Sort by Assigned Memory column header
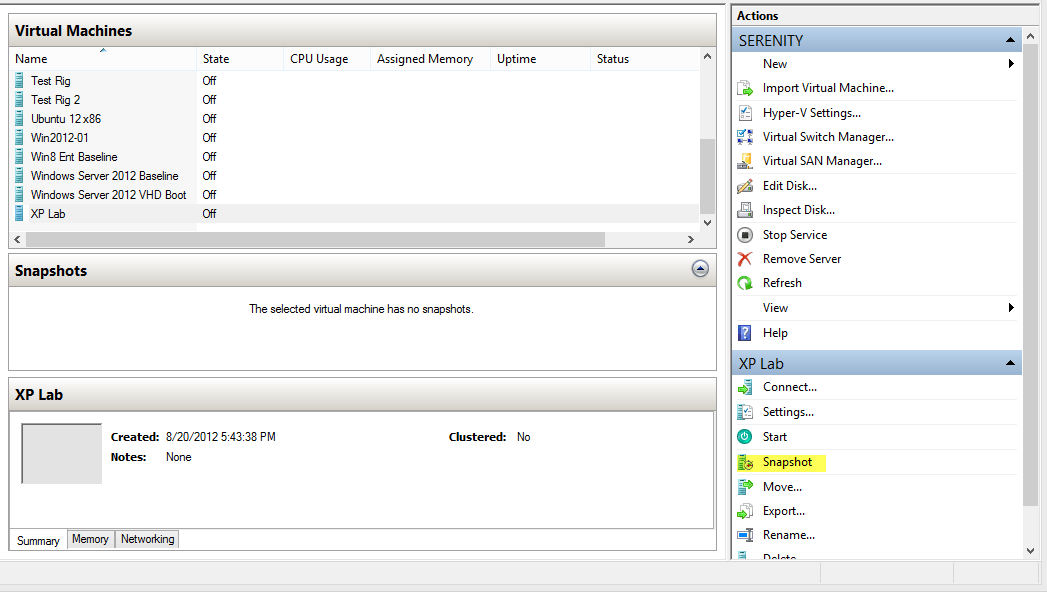 point(430,59)
